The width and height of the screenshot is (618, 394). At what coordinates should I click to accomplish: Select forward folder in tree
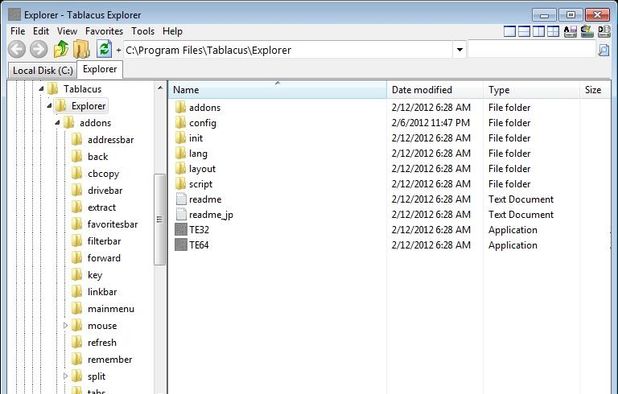click(x=104, y=258)
